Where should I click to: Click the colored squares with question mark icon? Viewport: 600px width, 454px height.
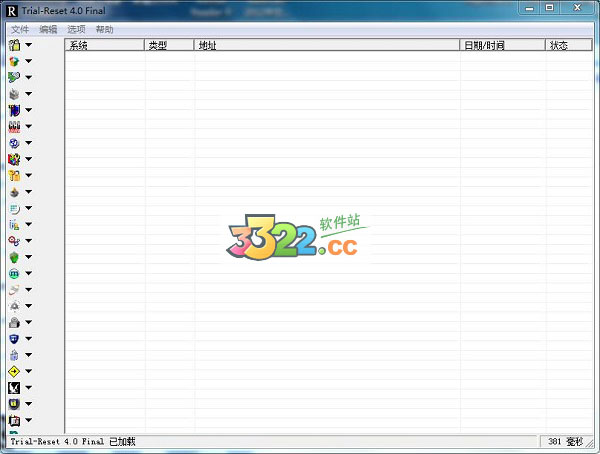(x=14, y=159)
